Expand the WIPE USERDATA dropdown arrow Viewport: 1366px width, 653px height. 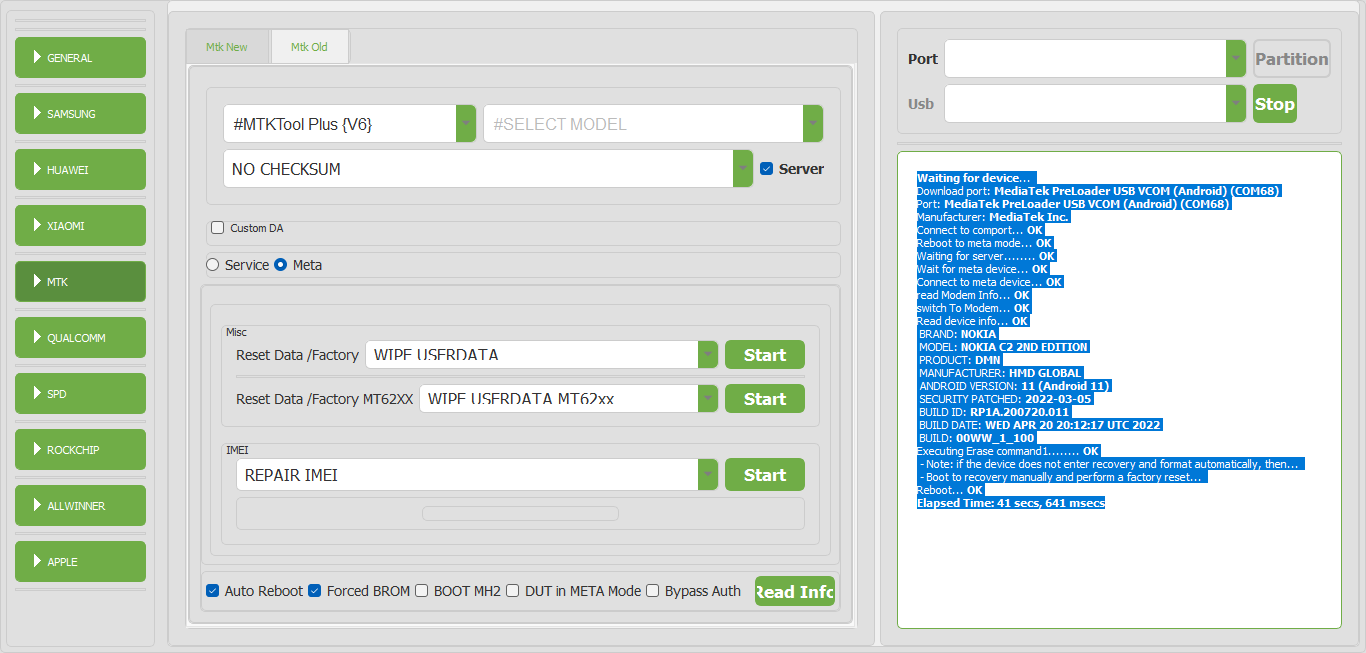(708, 355)
